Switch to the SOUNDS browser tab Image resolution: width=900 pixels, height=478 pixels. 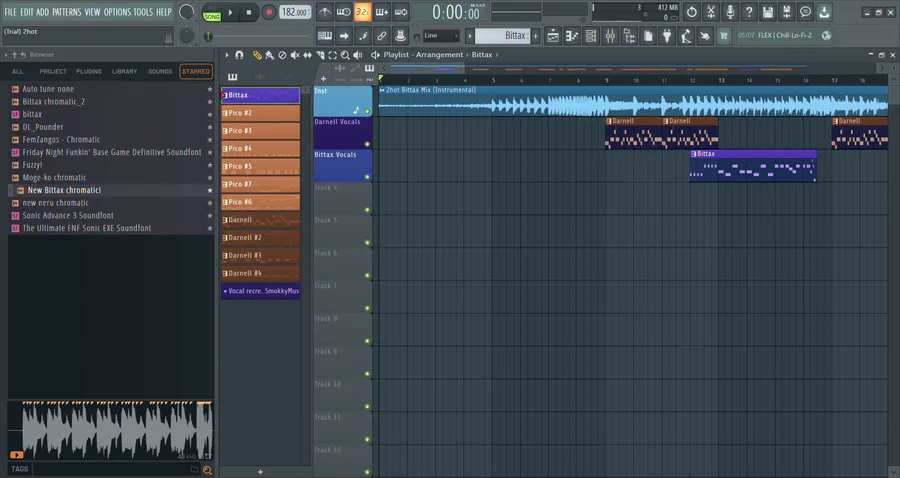pos(160,72)
